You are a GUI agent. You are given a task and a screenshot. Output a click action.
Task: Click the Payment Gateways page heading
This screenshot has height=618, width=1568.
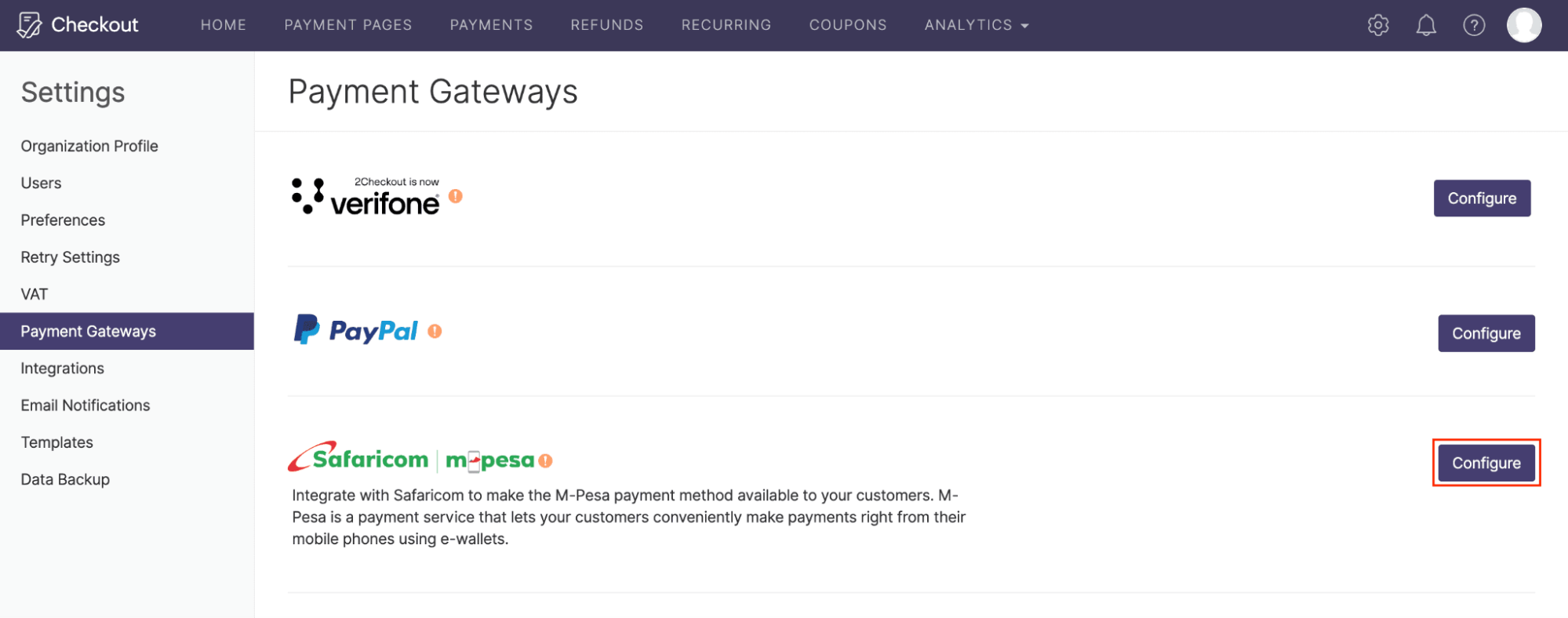coord(433,93)
